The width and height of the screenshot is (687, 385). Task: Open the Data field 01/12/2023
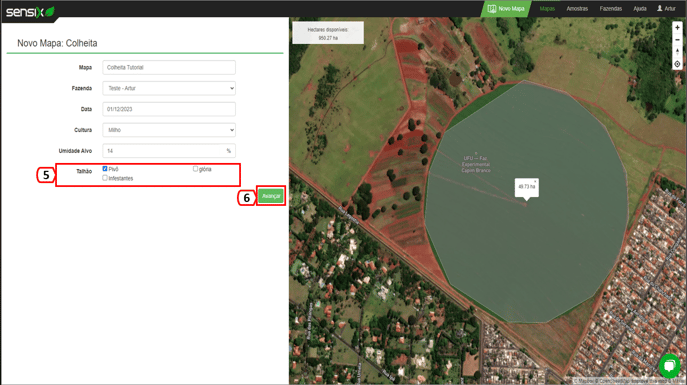(169, 109)
